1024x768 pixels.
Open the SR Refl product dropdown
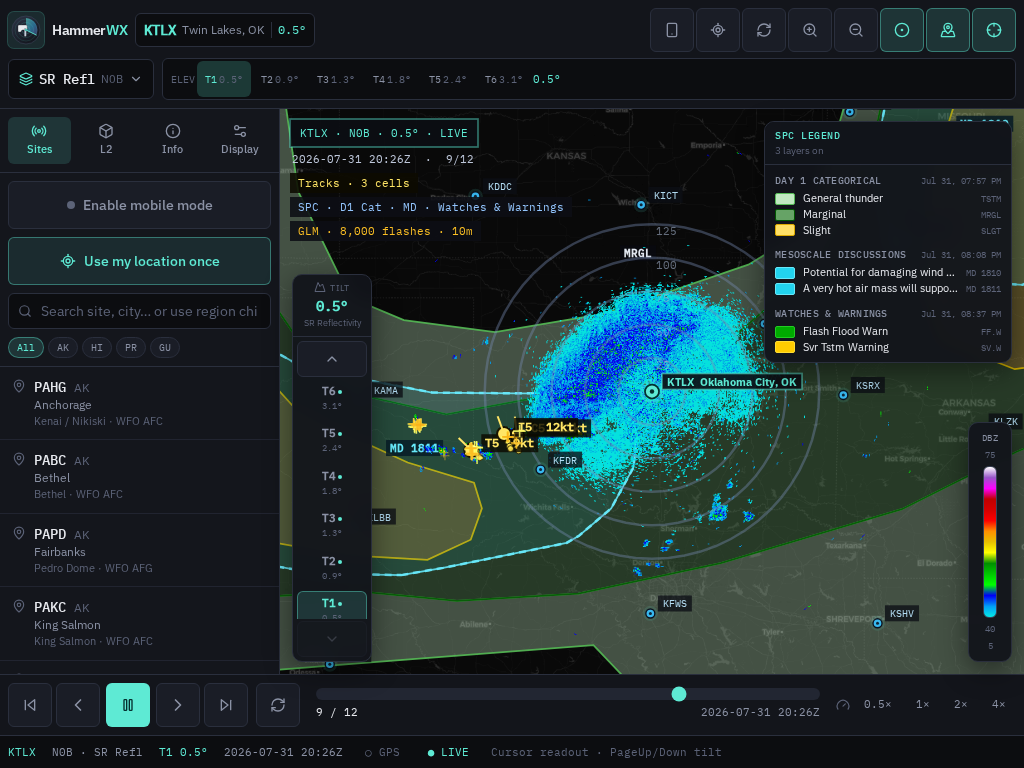81,79
